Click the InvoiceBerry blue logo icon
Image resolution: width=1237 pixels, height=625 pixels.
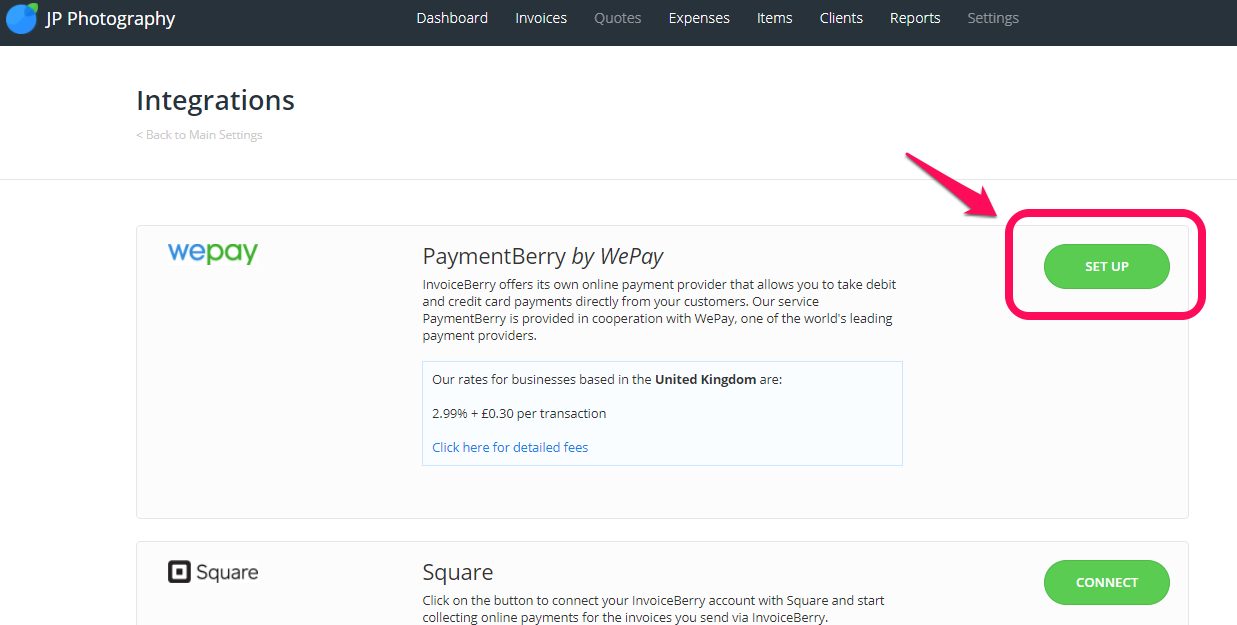[x=22, y=18]
